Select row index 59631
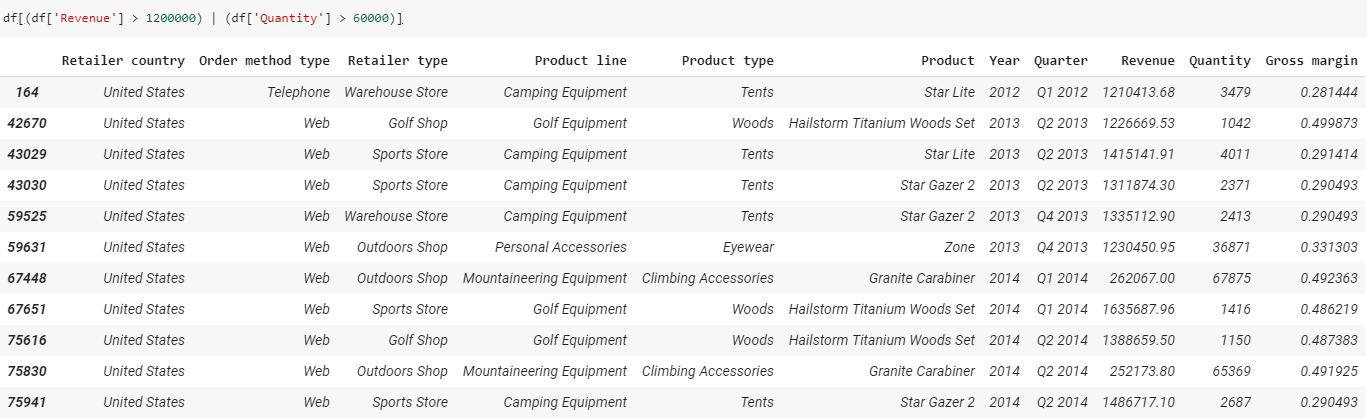The width and height of the screenshot is (1367, 420). (x=26, y=247)
